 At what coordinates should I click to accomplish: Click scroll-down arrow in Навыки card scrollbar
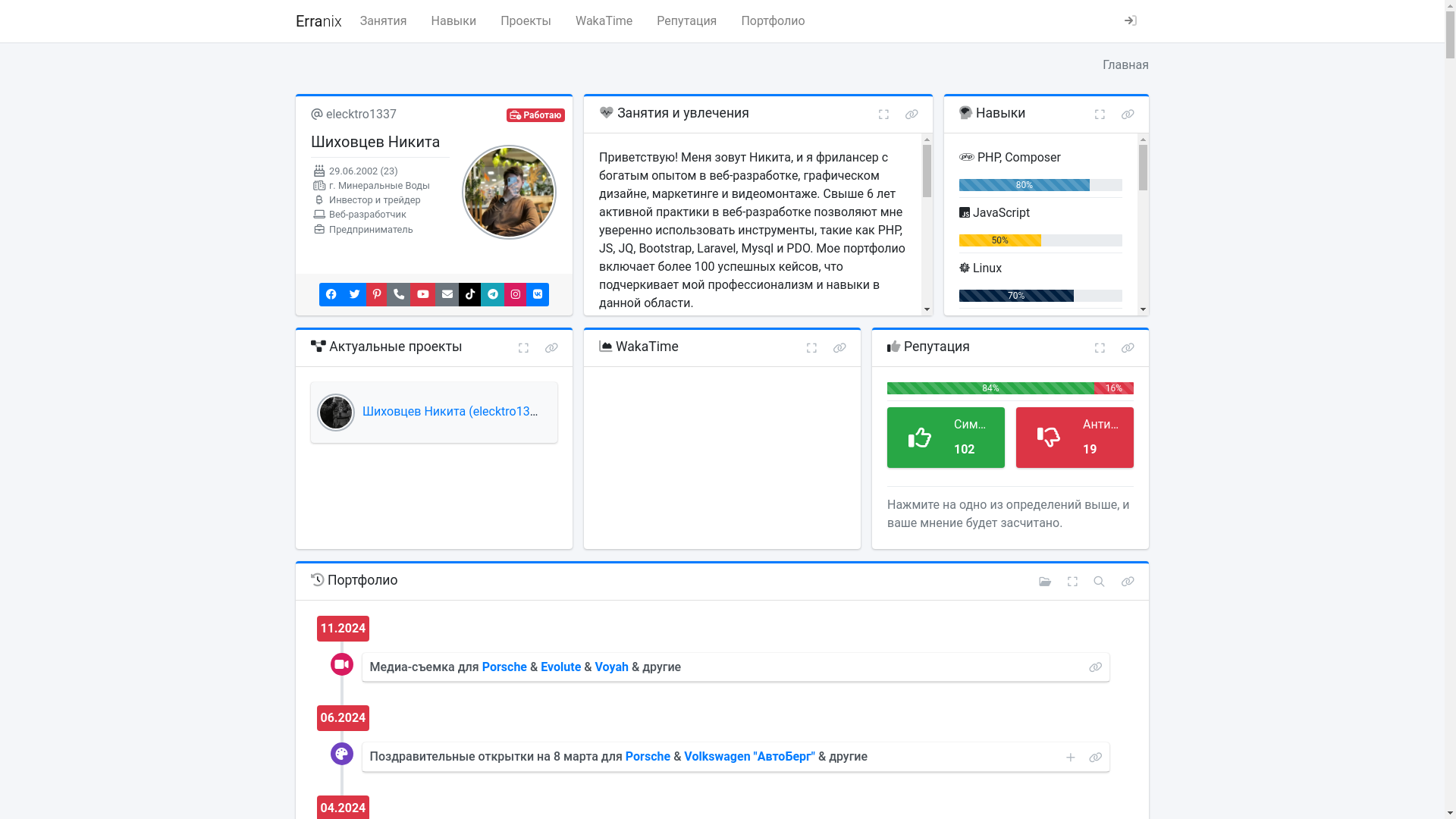click(1143, 309)
